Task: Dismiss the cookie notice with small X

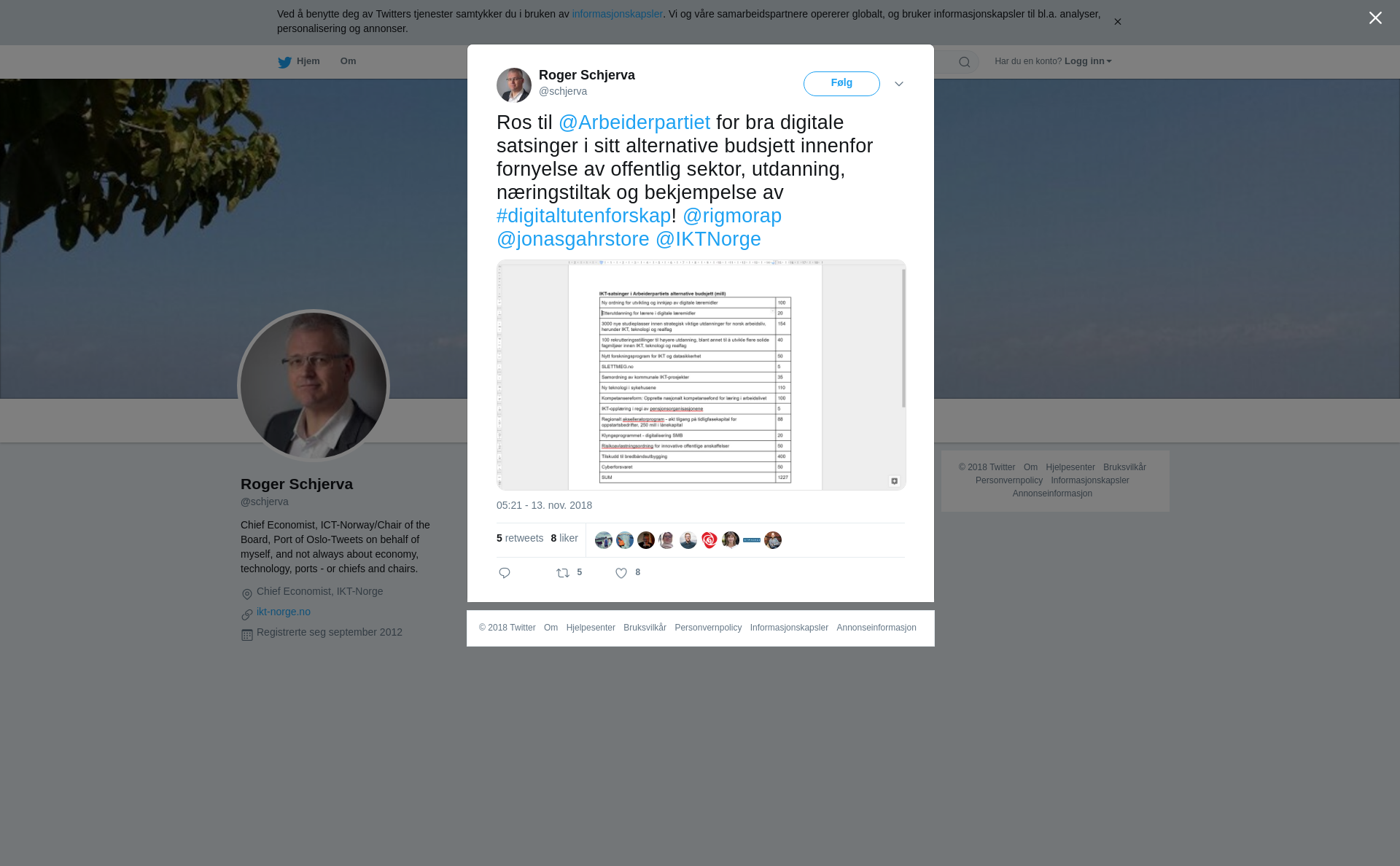Action: pos(1117,22)
